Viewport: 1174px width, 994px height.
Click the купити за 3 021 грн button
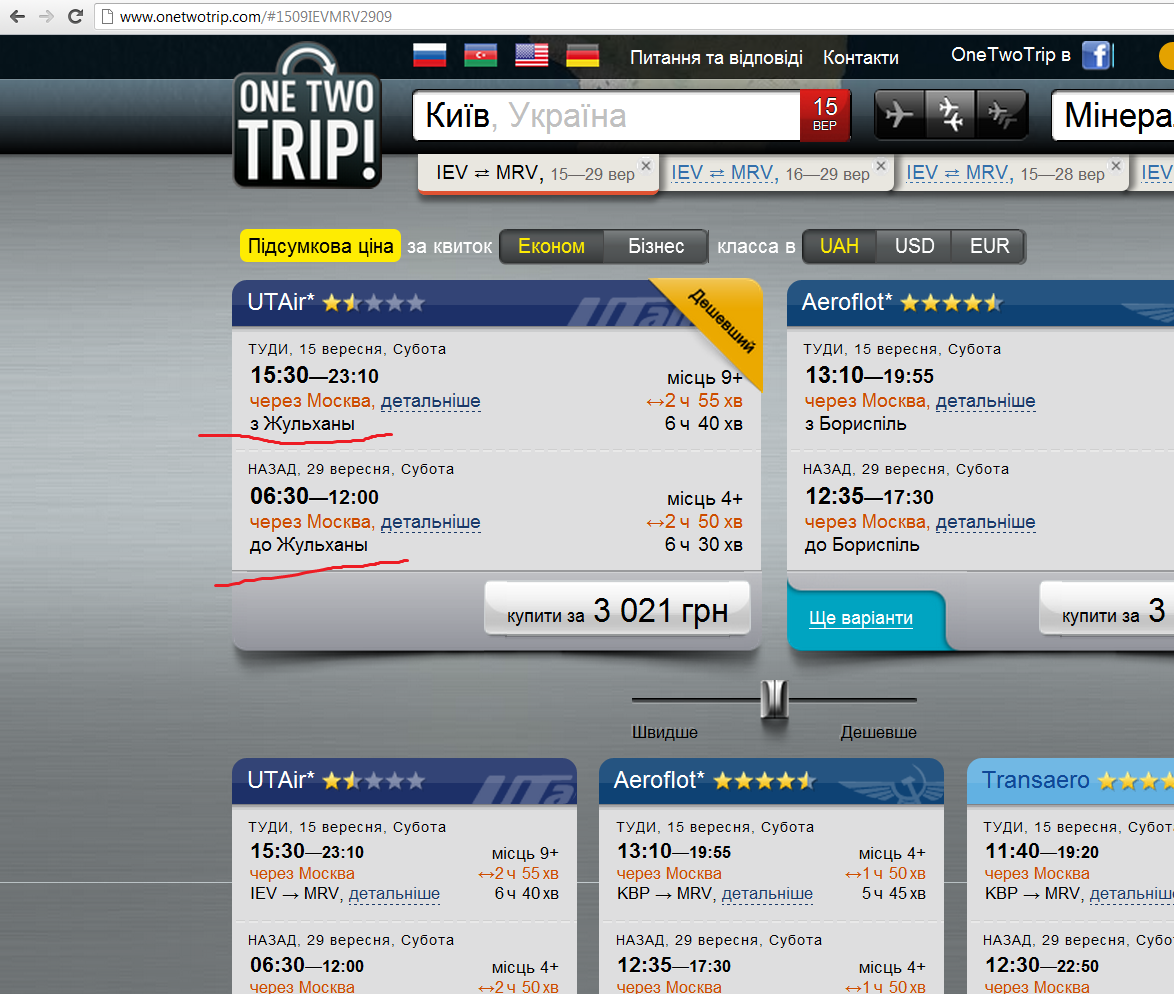tap(618, 609)
